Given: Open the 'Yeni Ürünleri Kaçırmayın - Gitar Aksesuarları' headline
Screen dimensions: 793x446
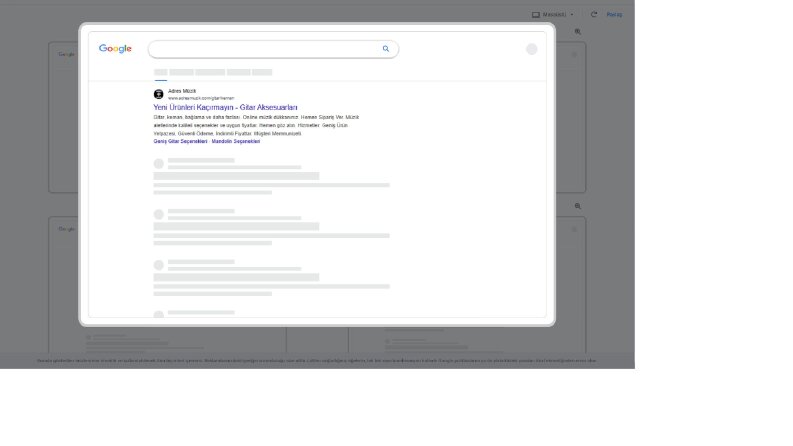Looking at the screenshot, I should coord(226,107).
